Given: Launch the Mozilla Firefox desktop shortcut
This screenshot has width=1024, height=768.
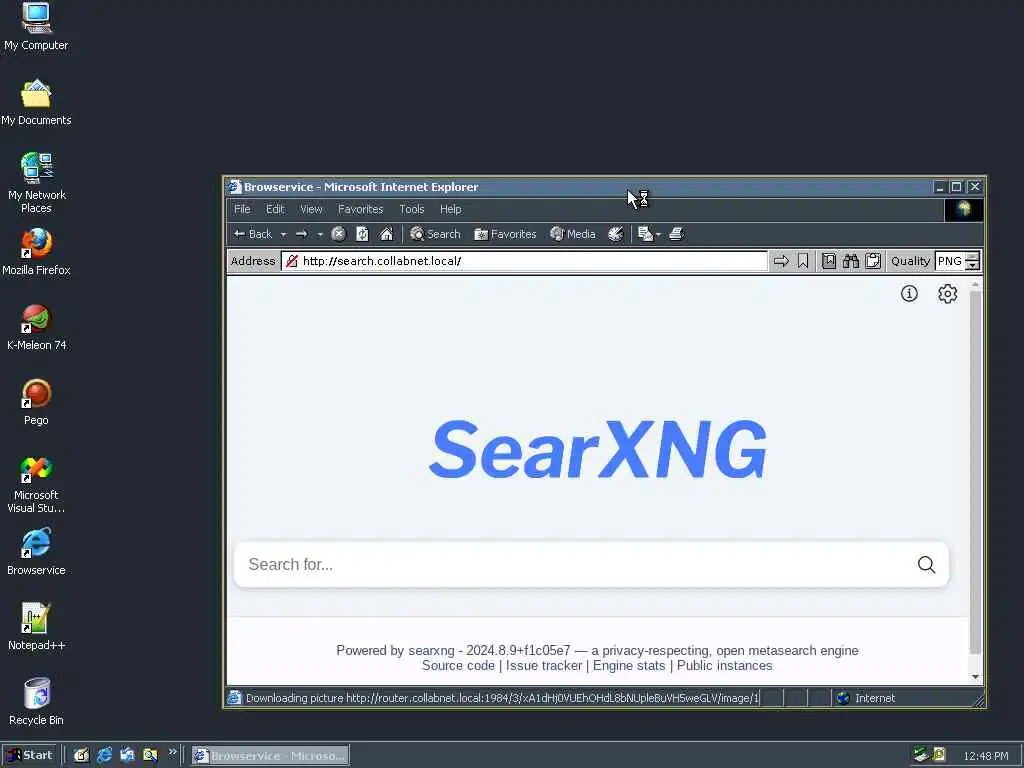Looking at the screenshot, I should 36,252.
